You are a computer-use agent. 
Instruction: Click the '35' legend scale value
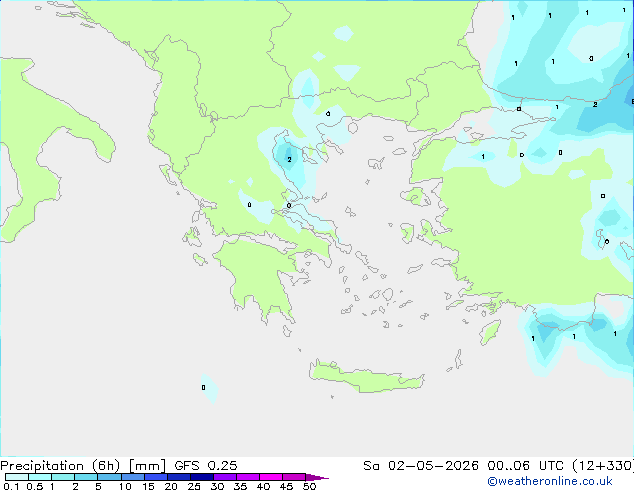pyautogui.click(x=240, y=486)
